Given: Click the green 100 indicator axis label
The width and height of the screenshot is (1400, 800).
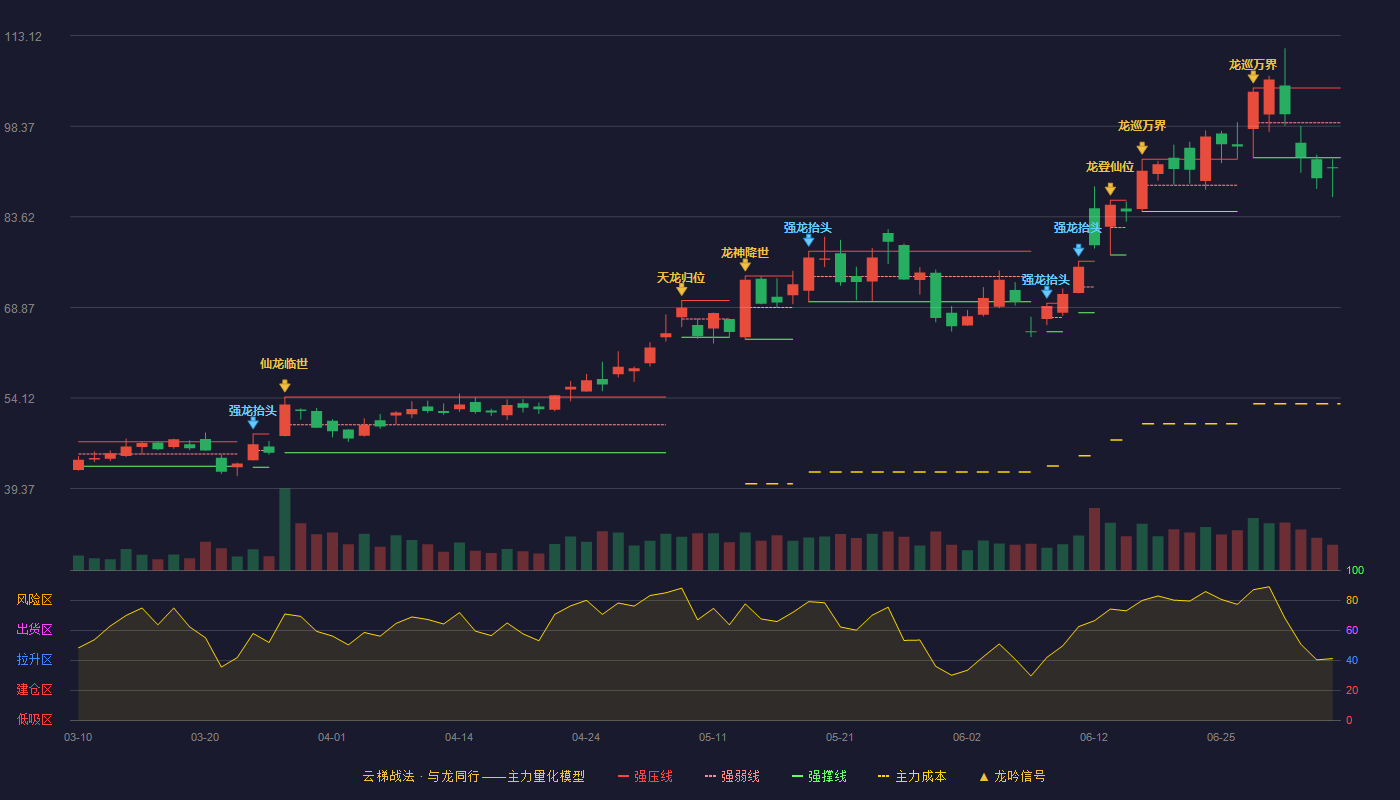Looking at the screenshot, I should point(1355,570).
